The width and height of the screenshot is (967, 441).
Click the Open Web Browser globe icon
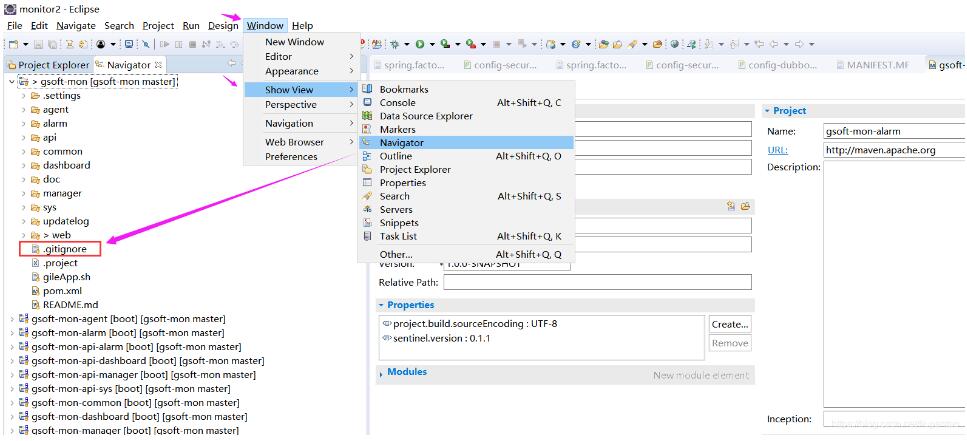pos(675,44)
